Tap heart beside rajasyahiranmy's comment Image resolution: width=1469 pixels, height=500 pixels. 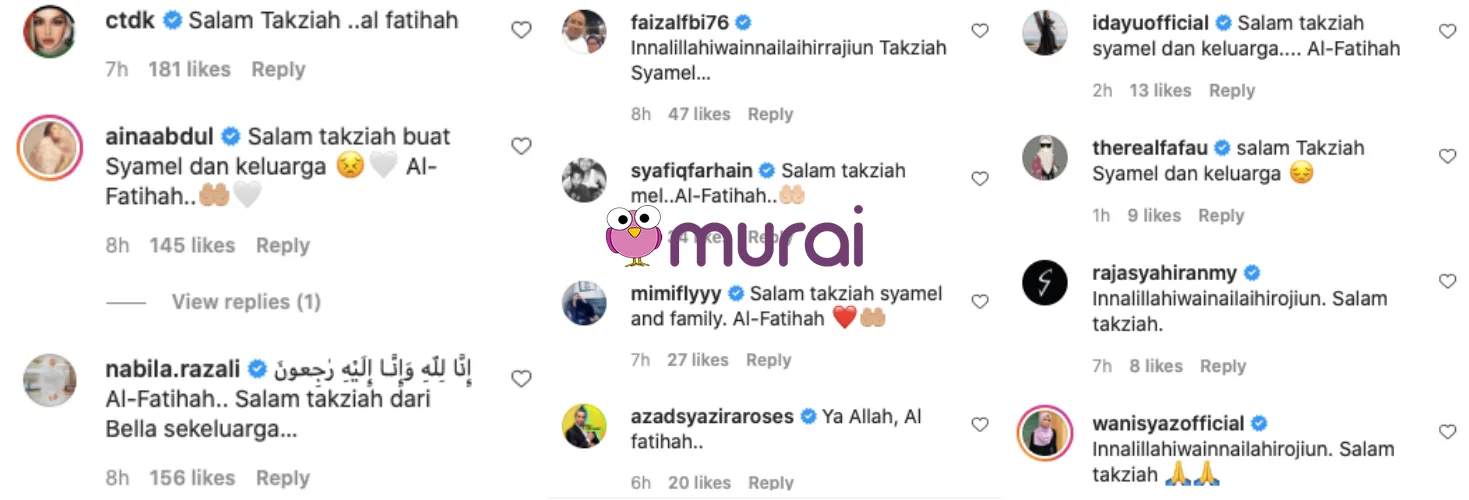1447,281
